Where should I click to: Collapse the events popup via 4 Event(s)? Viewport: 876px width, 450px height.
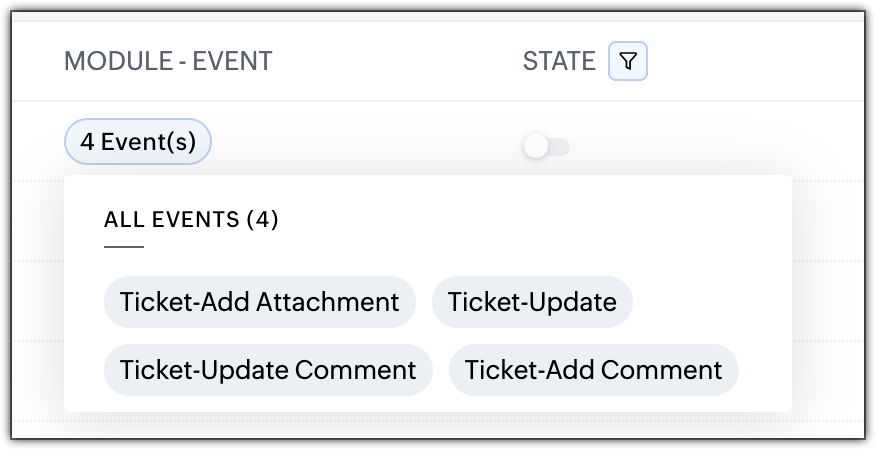[138, 143]
